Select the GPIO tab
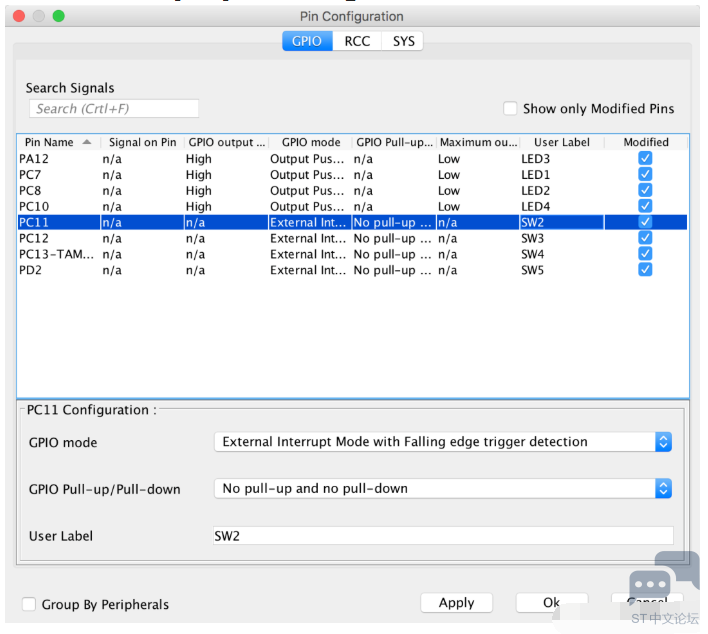 (307, 41)
